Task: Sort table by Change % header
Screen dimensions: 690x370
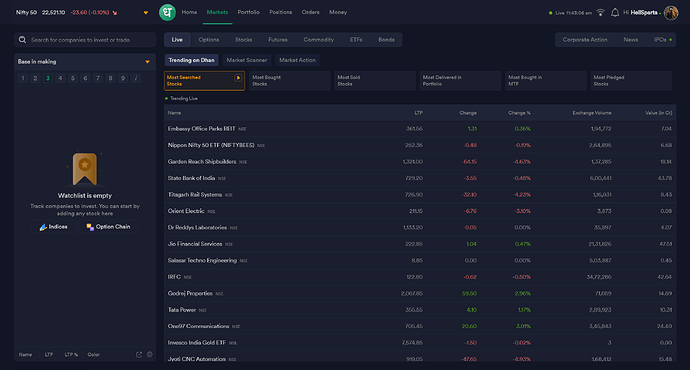Action: pyautogui.click(x=519, y=113)
